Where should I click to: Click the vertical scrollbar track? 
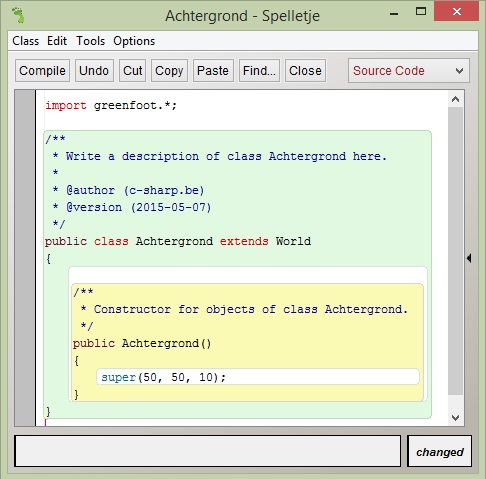pos(455,251)
